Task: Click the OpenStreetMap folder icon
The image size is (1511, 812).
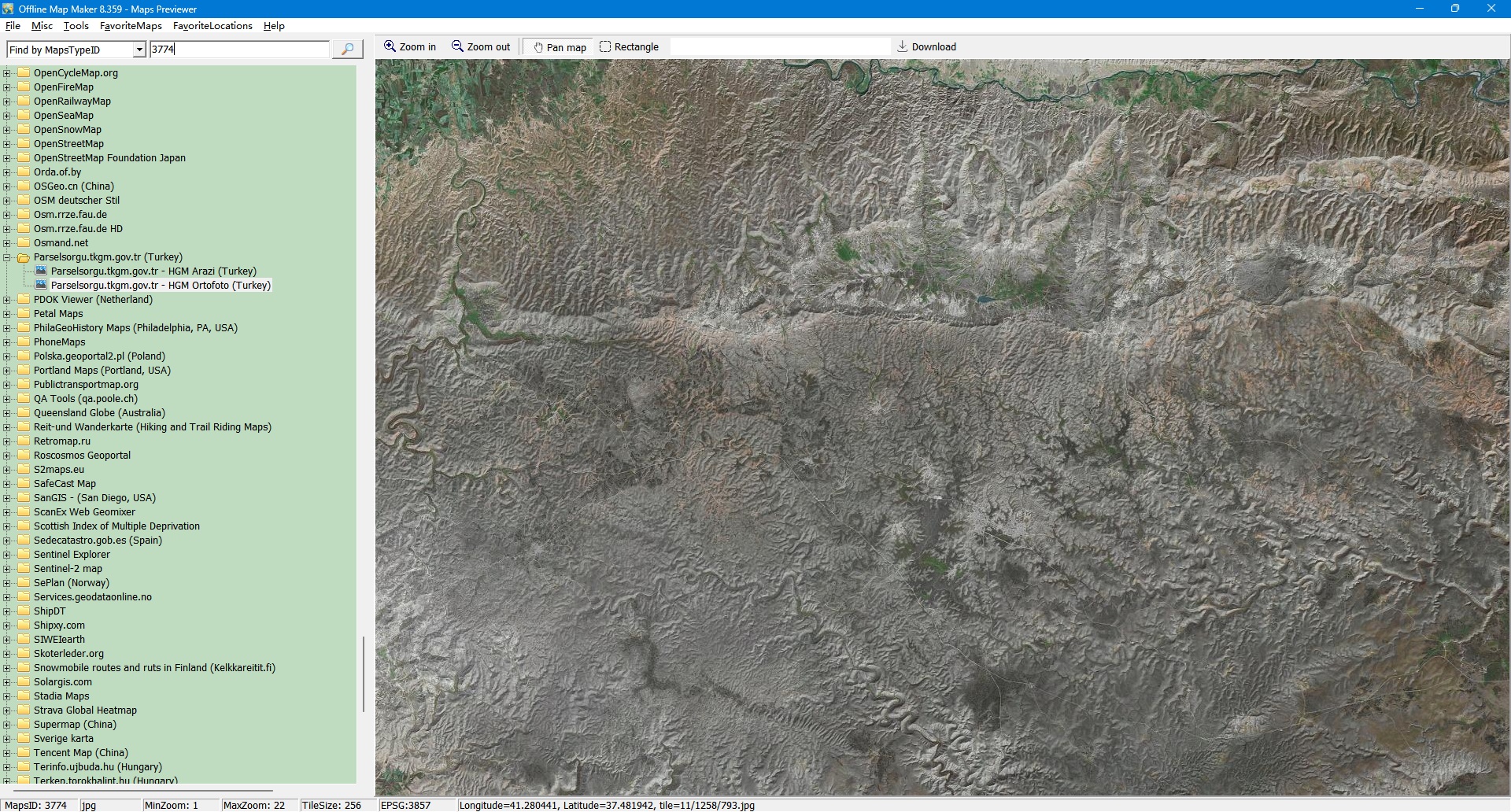Action: [24, 144]
